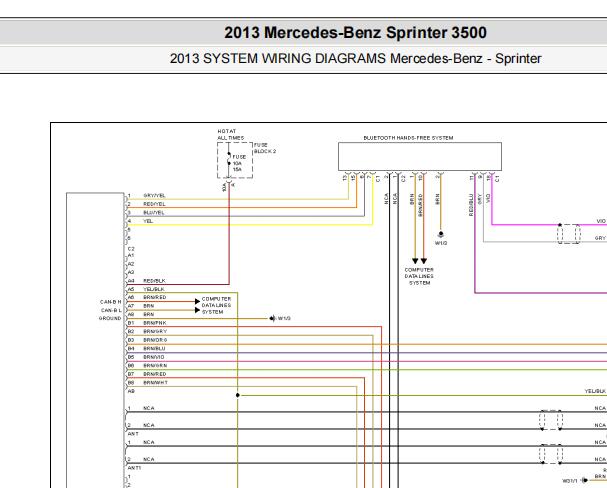
Task: Click the 'GRY/YEL' wire label on pin 1
Action: click(x=154, y=195)
